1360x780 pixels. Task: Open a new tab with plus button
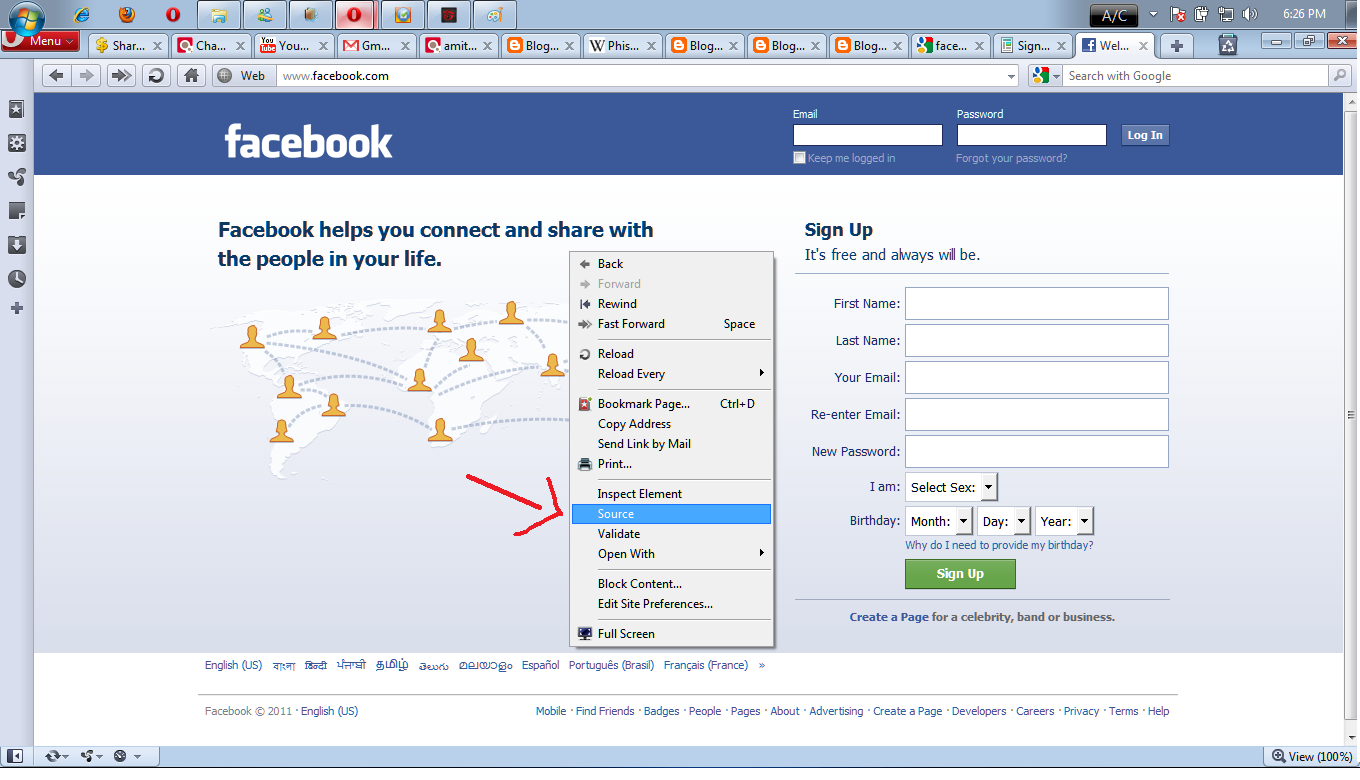click(1177, 46)
